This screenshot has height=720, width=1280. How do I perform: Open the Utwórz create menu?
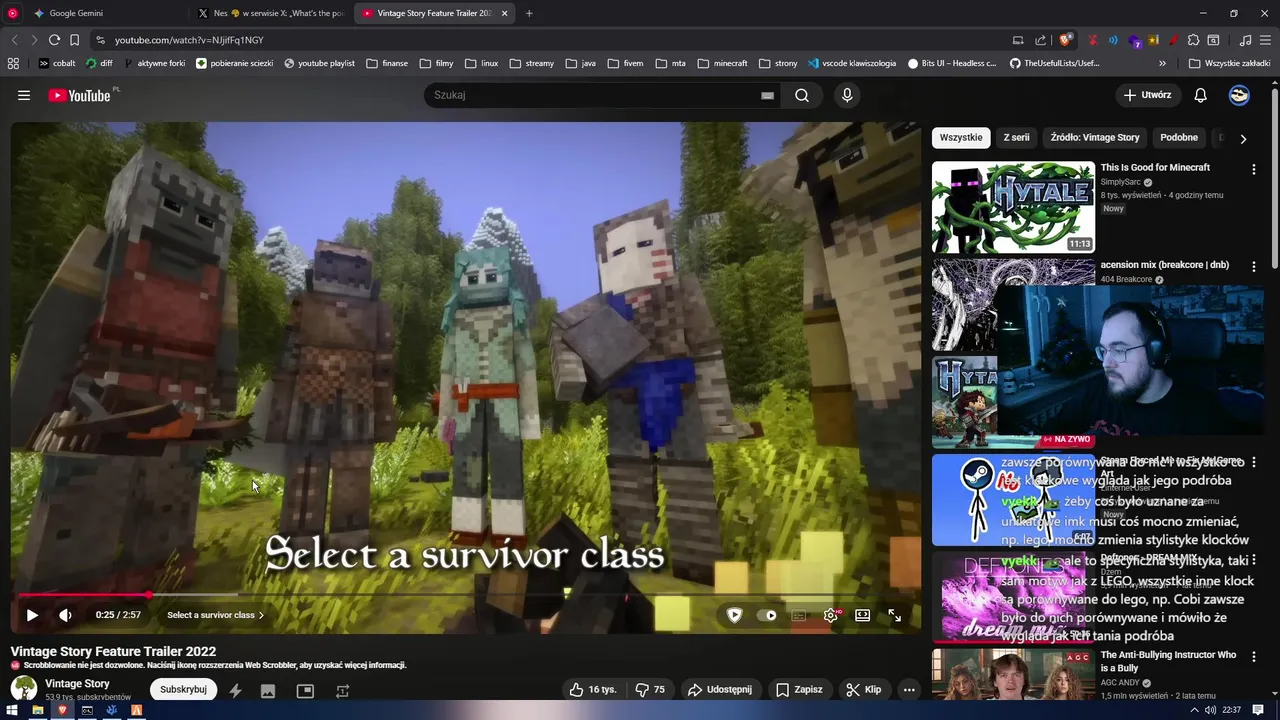[x=1147, y=95]
